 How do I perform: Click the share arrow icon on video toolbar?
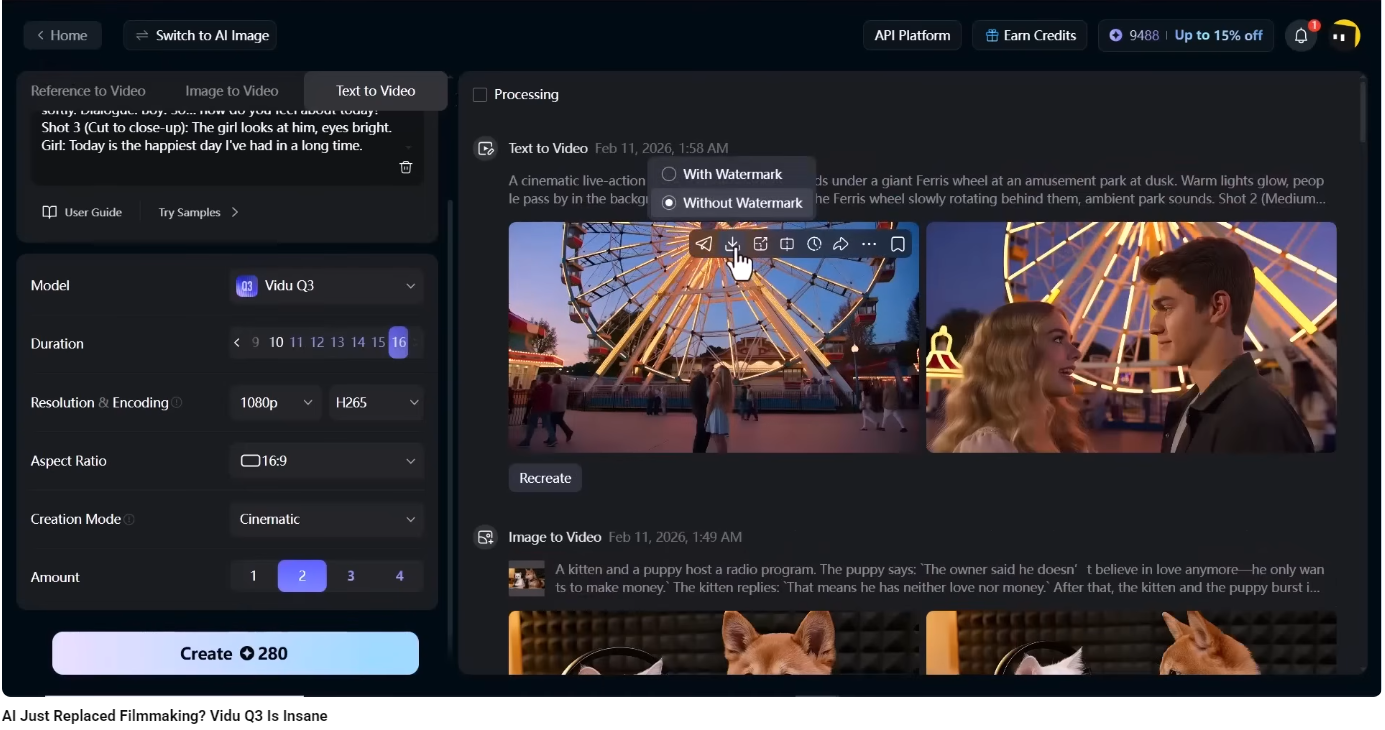click(x=841, y=244)
